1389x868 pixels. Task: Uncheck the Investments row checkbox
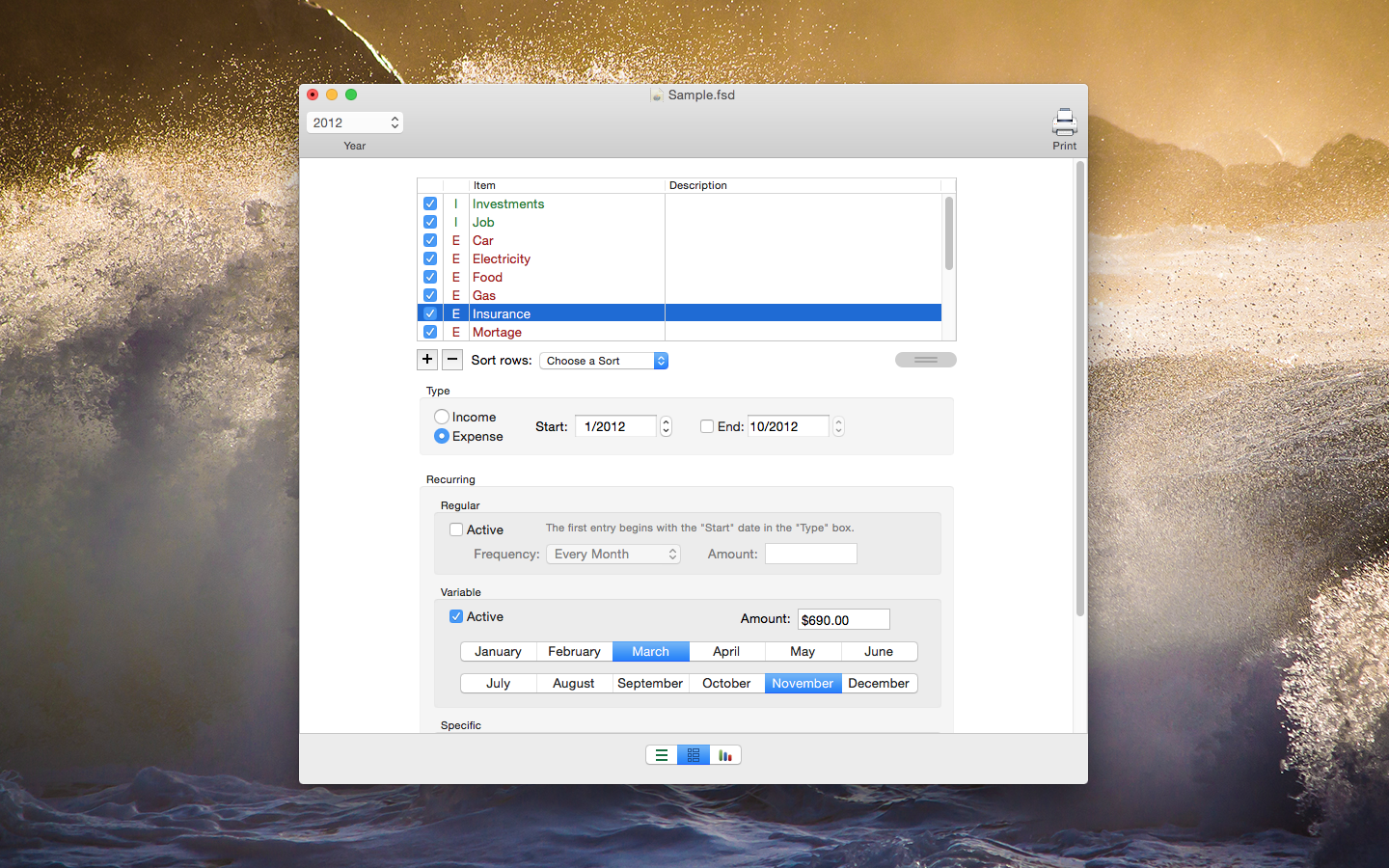(x=430, y=203)
